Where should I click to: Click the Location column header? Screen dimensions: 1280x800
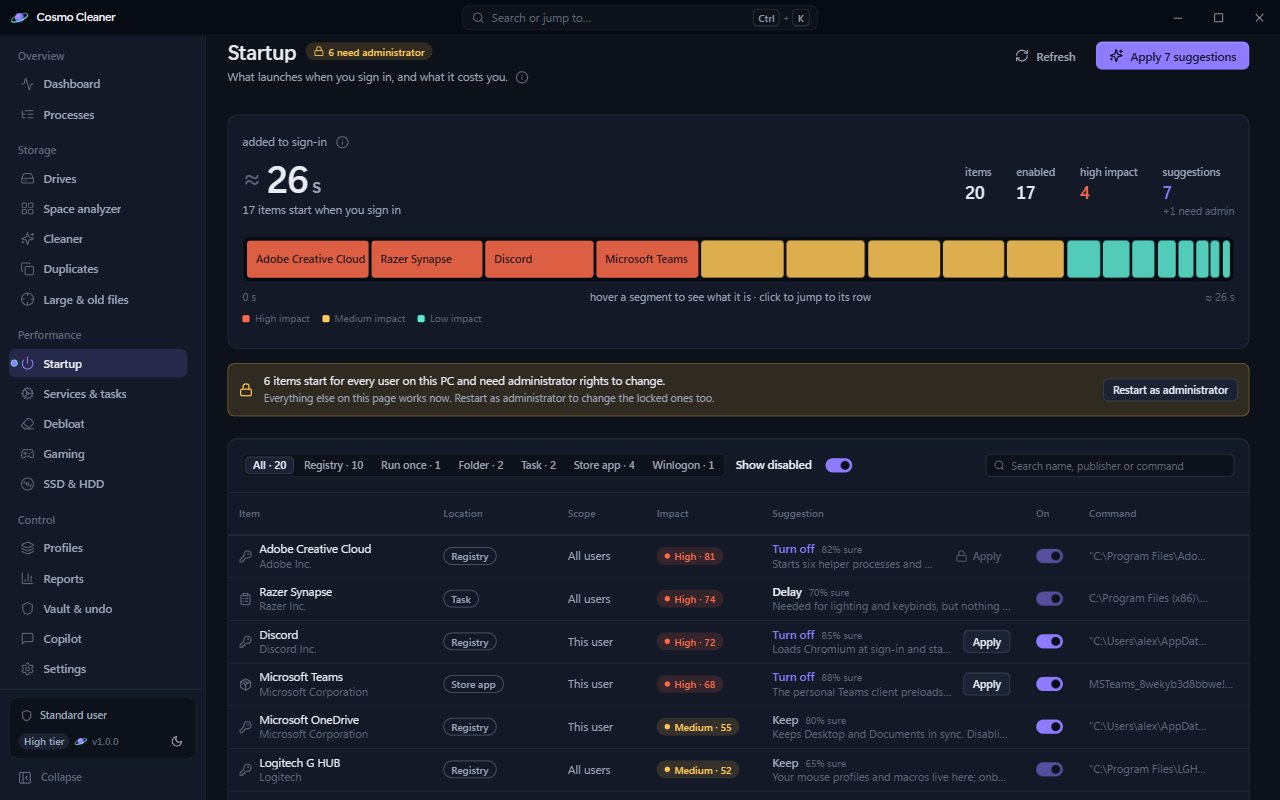[x=463, y=514]
